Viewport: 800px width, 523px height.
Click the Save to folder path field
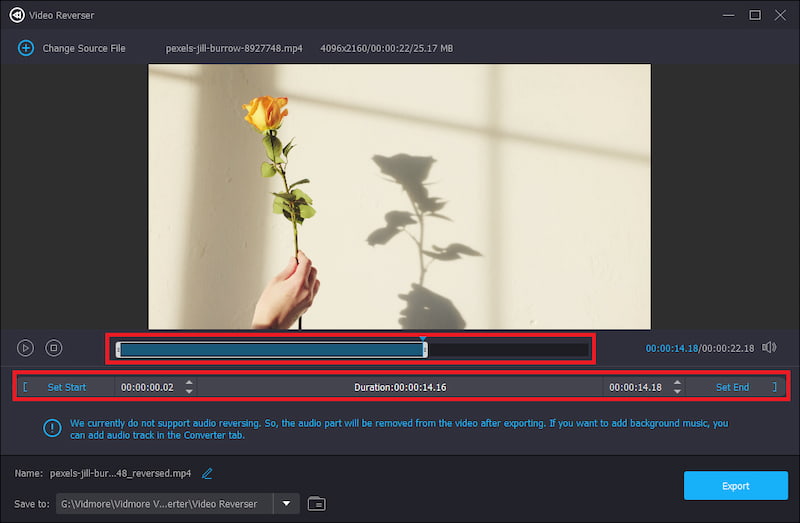164,504
